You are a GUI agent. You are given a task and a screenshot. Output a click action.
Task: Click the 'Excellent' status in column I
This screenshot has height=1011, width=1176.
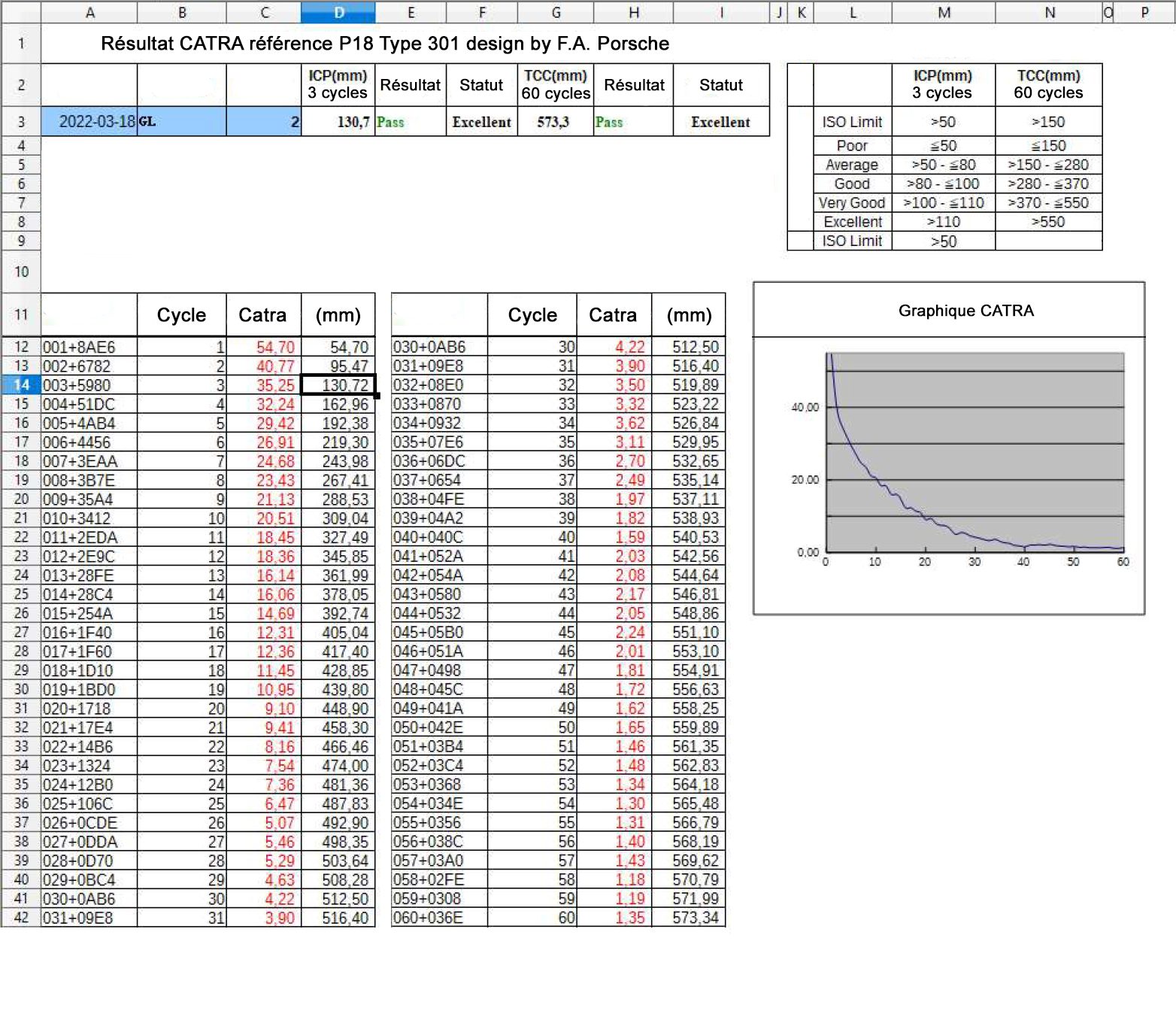tap(720, 122)
